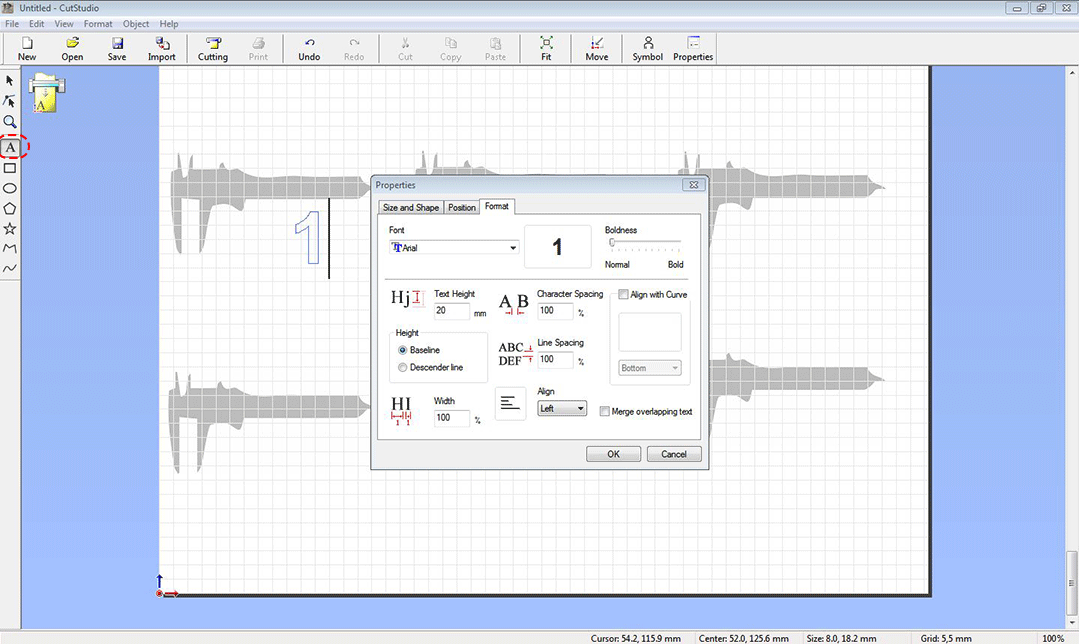Switch to the Position tab
Image resolution: width=1079 pixels, height=644 pixels.
click(462, 207)
